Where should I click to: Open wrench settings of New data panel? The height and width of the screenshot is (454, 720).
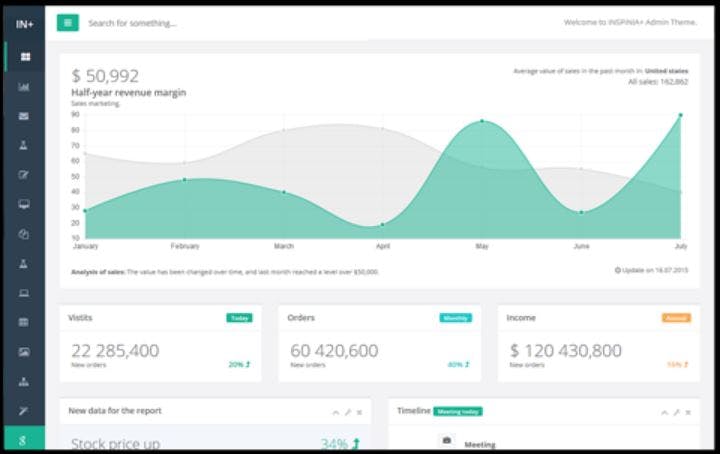tap(348, 413)
